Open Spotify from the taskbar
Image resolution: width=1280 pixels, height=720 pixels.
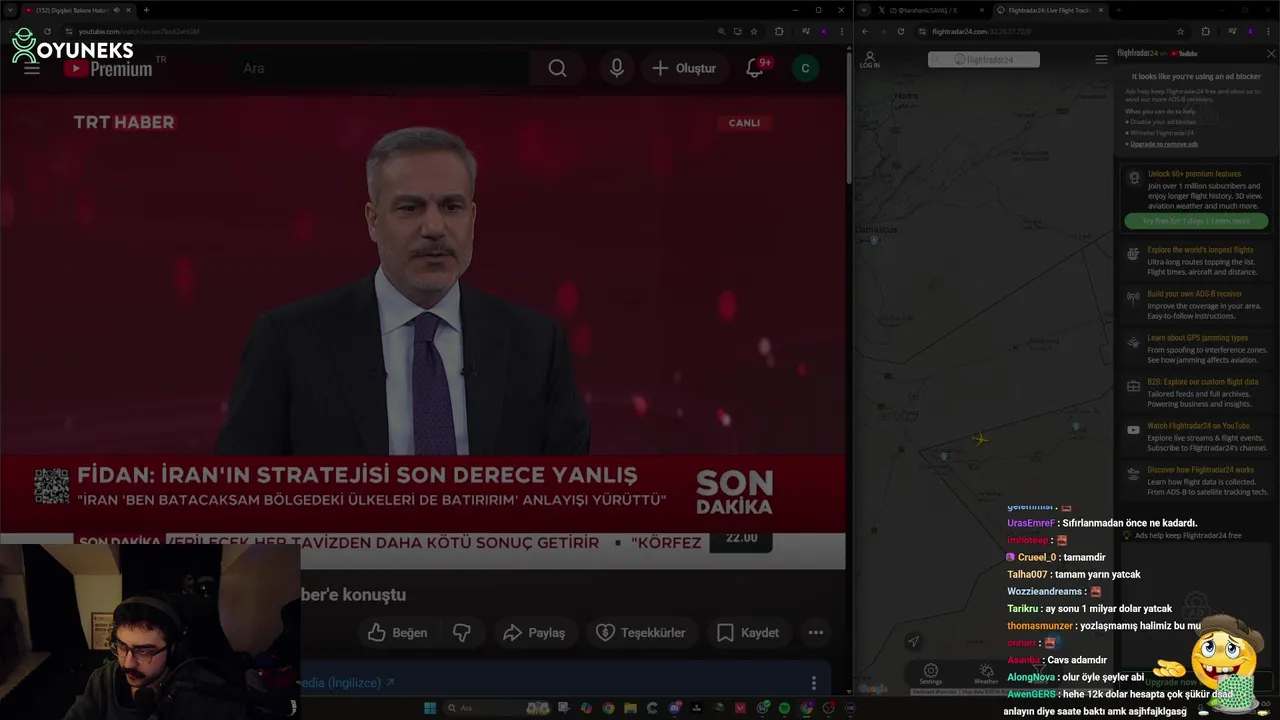784,708
